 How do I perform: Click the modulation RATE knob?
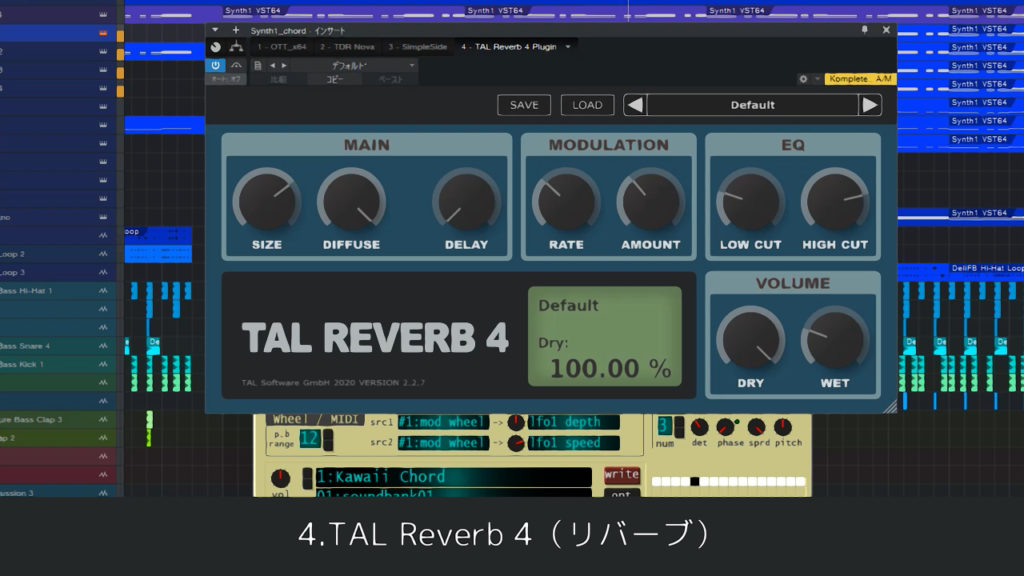[x=566, y=201]
